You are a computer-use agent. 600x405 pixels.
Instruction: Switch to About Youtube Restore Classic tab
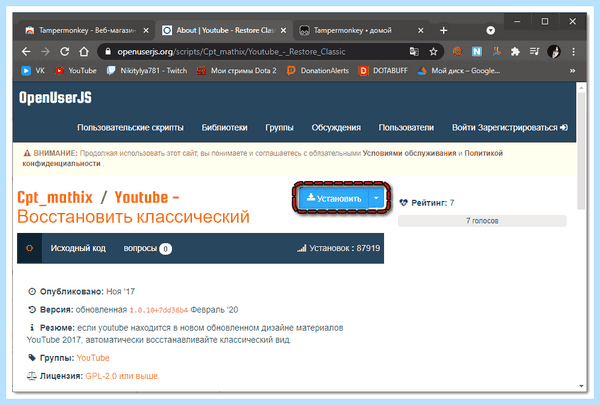pyautogui.click(x=224, y=30)
